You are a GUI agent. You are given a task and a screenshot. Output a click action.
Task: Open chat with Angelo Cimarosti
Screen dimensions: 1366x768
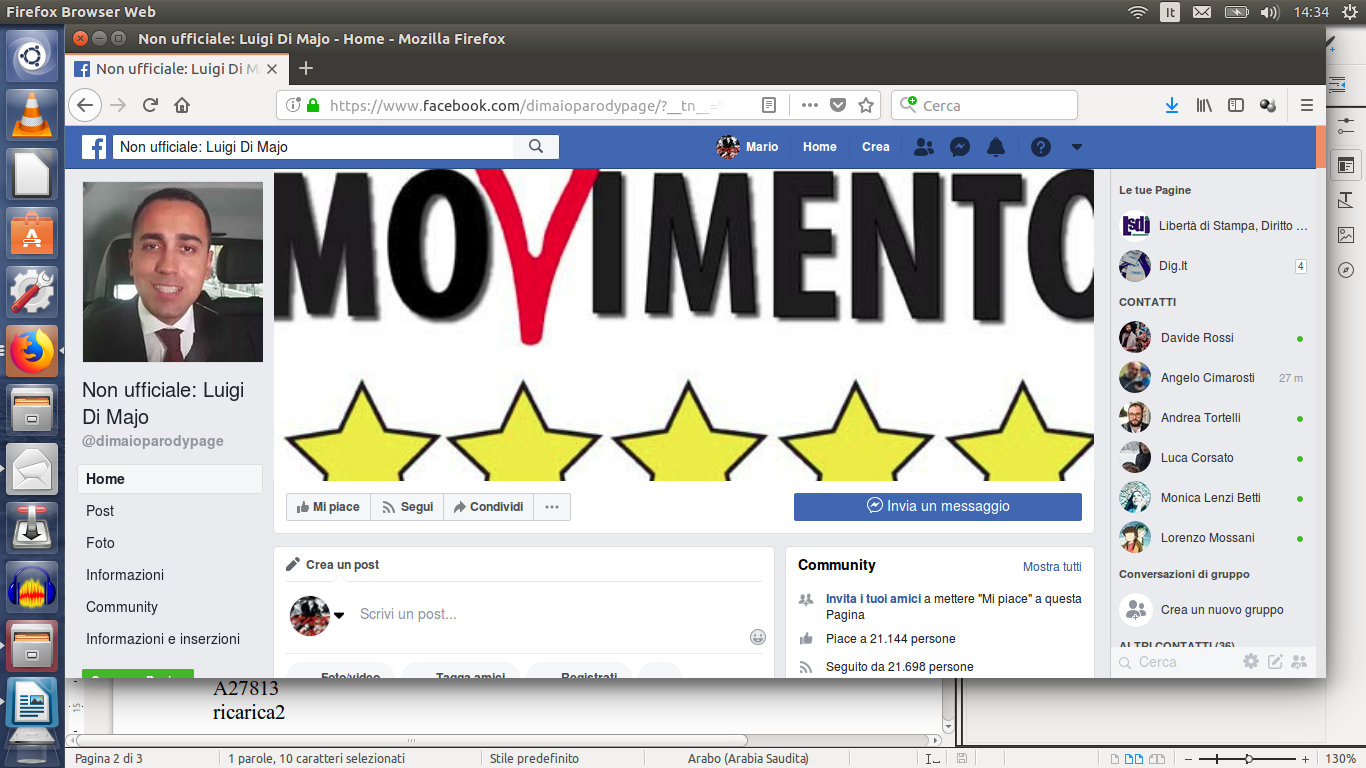pos(1212,378)
